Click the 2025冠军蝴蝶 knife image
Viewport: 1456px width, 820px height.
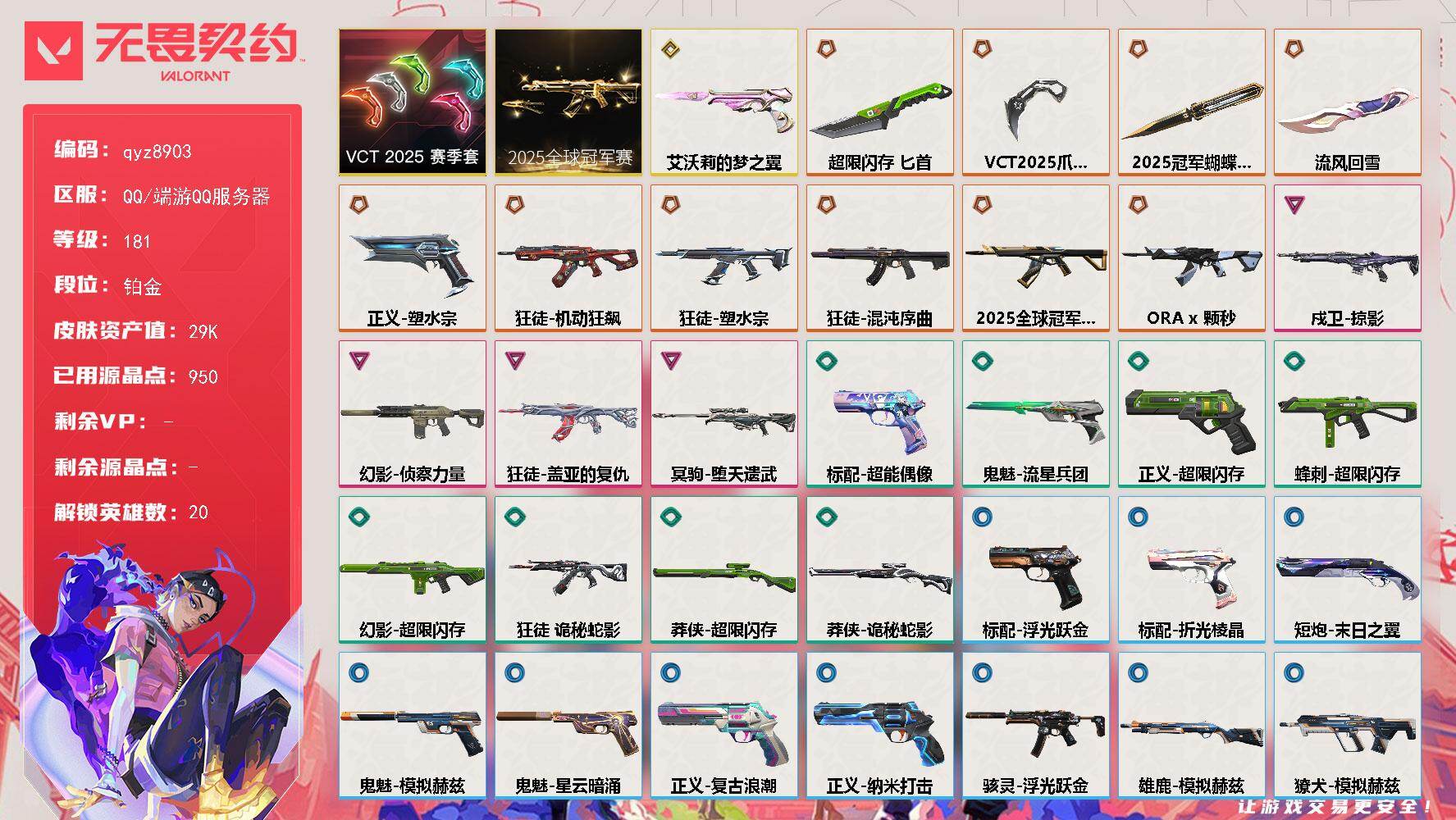click(1192, 109)
